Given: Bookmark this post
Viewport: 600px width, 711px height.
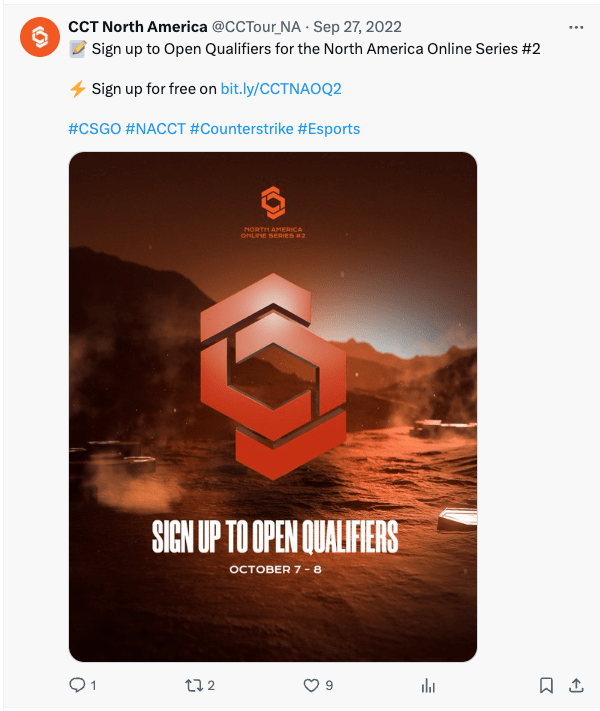Looking at the screenshot, I should coord(546,685).
